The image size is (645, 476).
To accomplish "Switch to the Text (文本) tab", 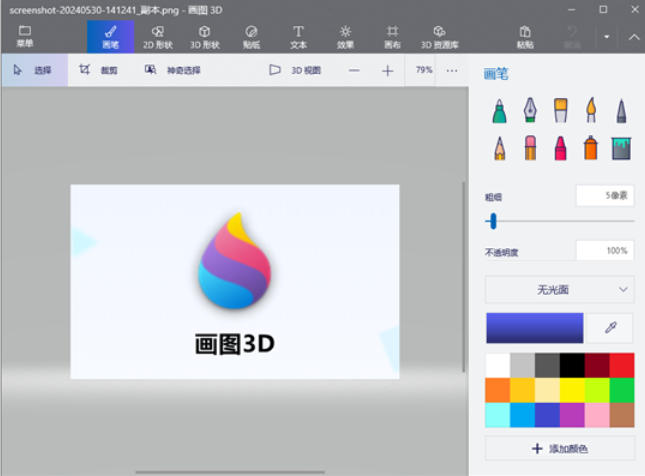I will point(298,37).
